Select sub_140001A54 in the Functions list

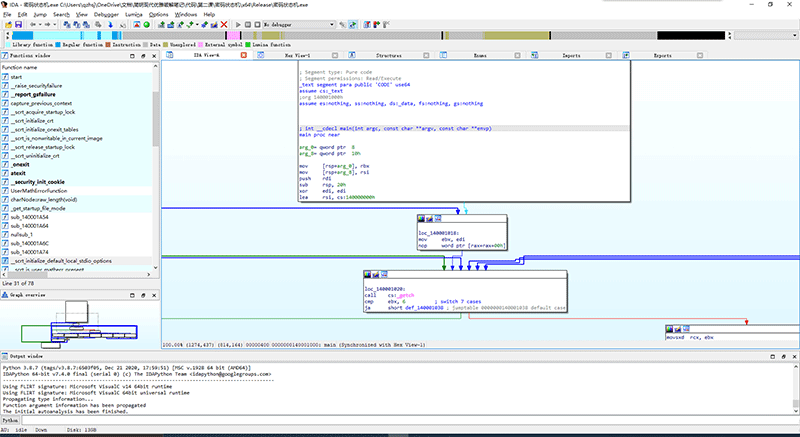(32, 216)
